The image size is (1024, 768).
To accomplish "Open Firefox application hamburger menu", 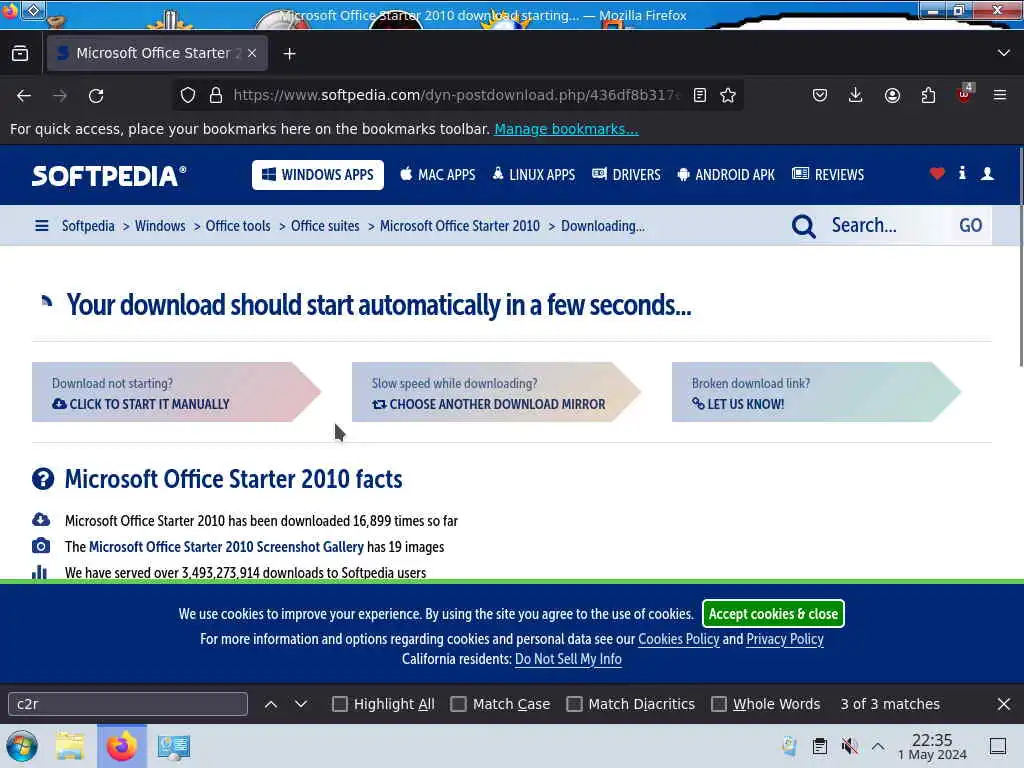I will [x=1000, y=95].
